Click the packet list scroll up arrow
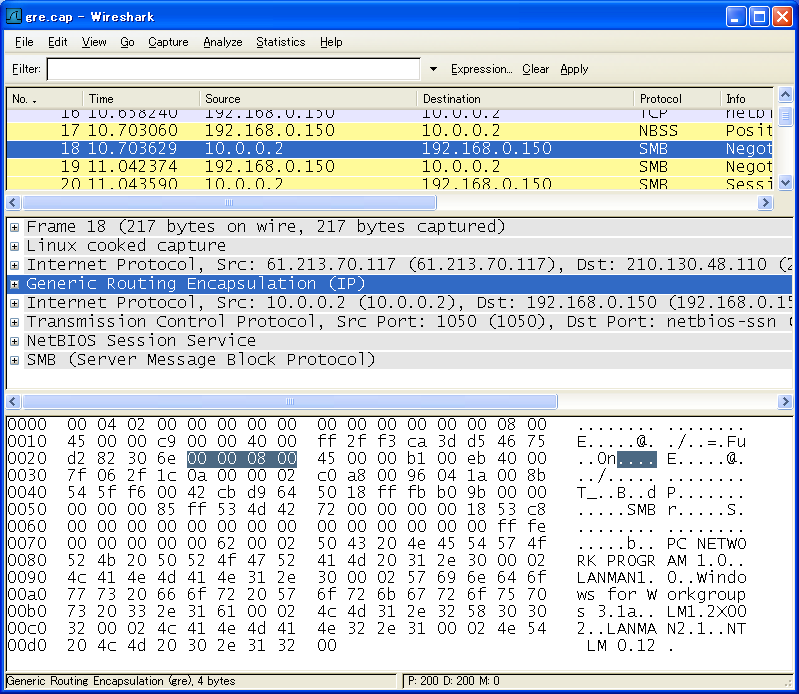799x694 pixels. 785,95
